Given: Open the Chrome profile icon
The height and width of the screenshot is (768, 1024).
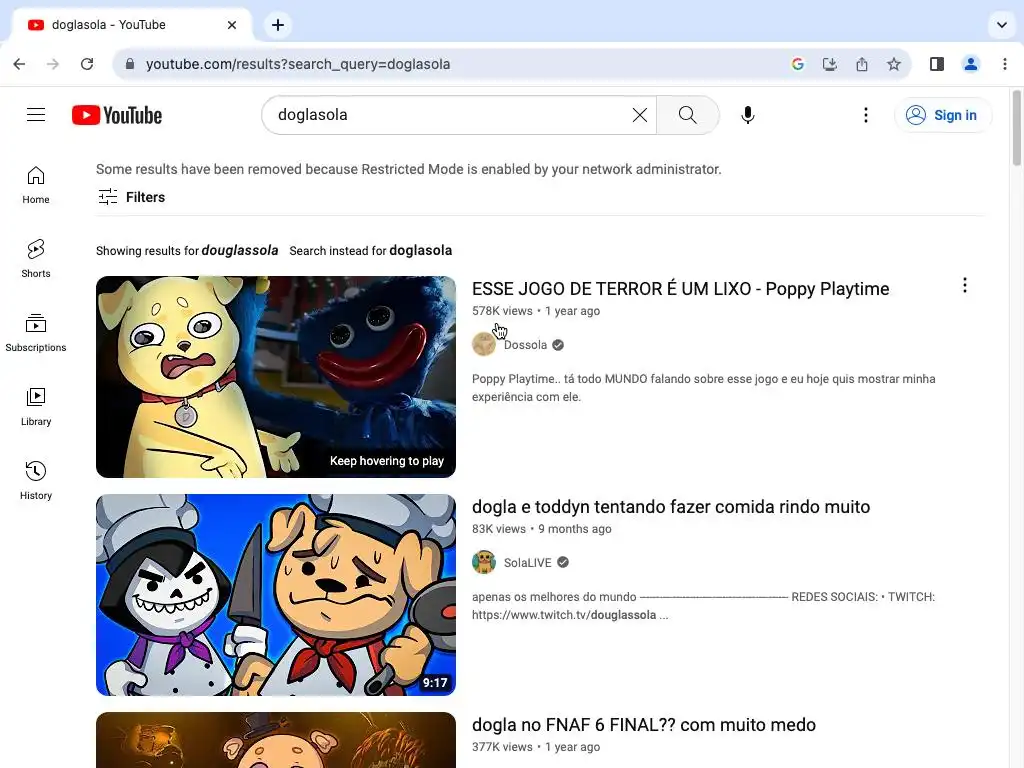Looking at the screenshot, I should (971, 64).
